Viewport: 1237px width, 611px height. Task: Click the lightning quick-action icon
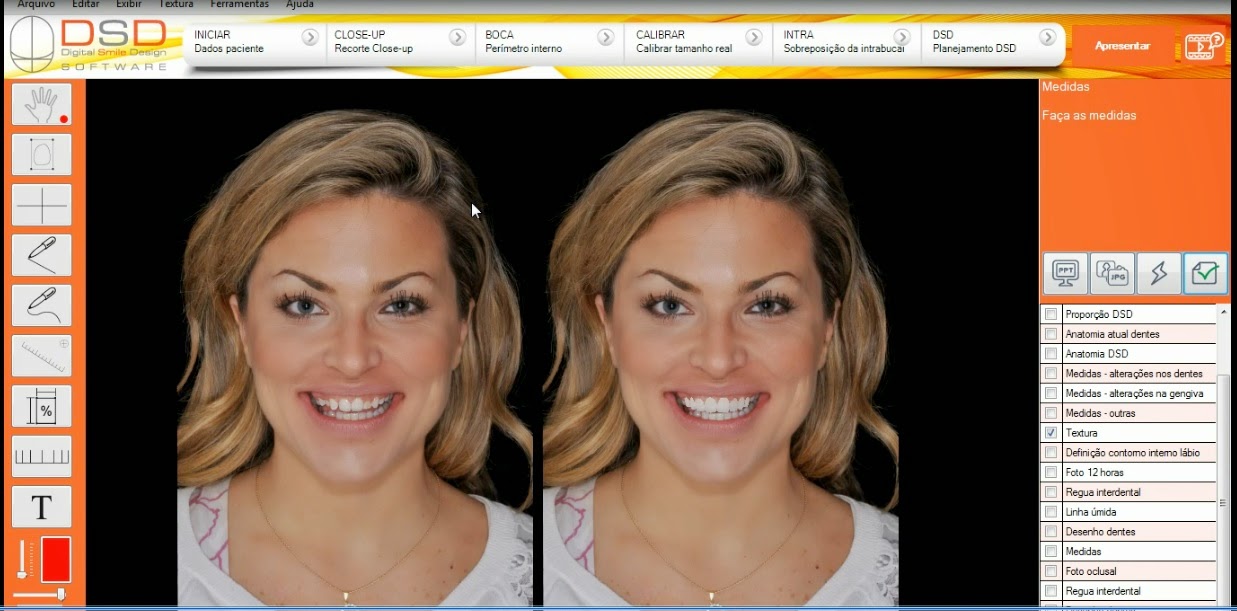1158,272
